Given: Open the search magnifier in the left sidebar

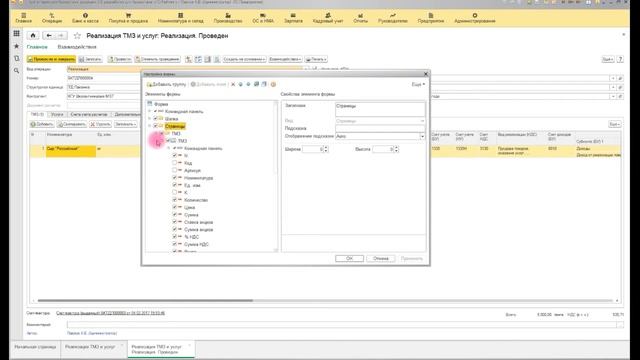Looking at the screenshot, I should coord(16,71).
